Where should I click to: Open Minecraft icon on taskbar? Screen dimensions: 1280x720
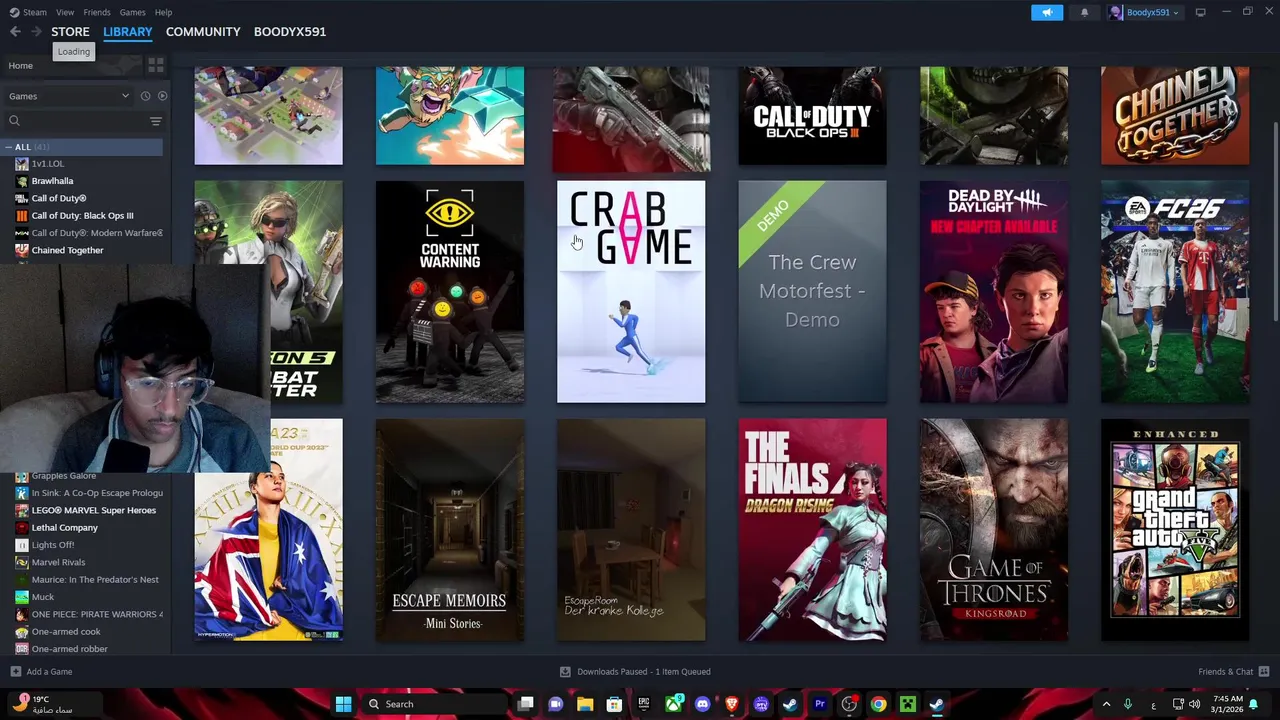[x=907, y=704]
